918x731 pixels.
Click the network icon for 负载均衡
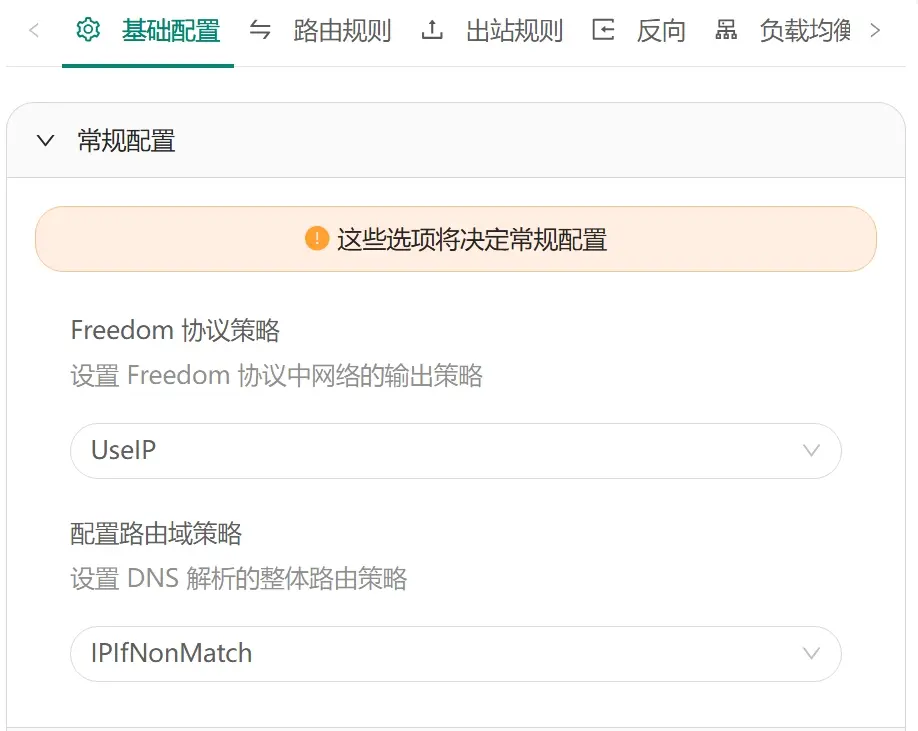coord(726,30)
